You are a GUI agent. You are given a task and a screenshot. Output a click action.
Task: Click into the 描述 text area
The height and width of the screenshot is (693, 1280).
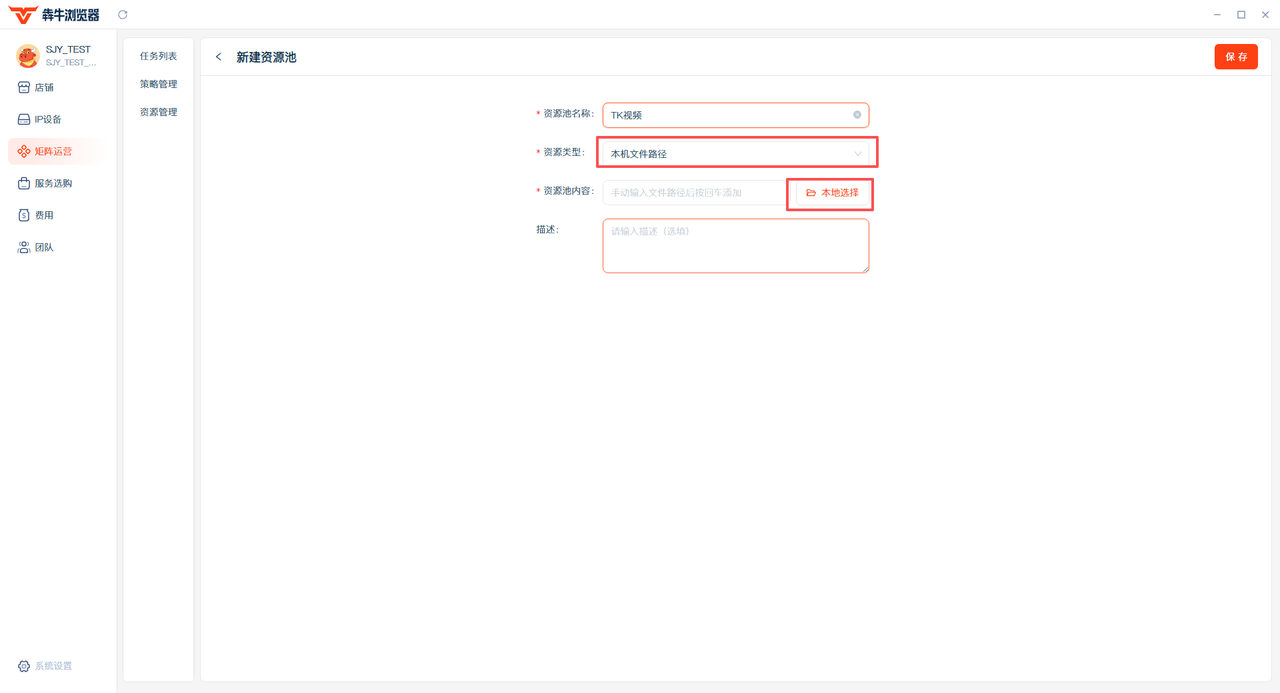click(x=735, y=246)
